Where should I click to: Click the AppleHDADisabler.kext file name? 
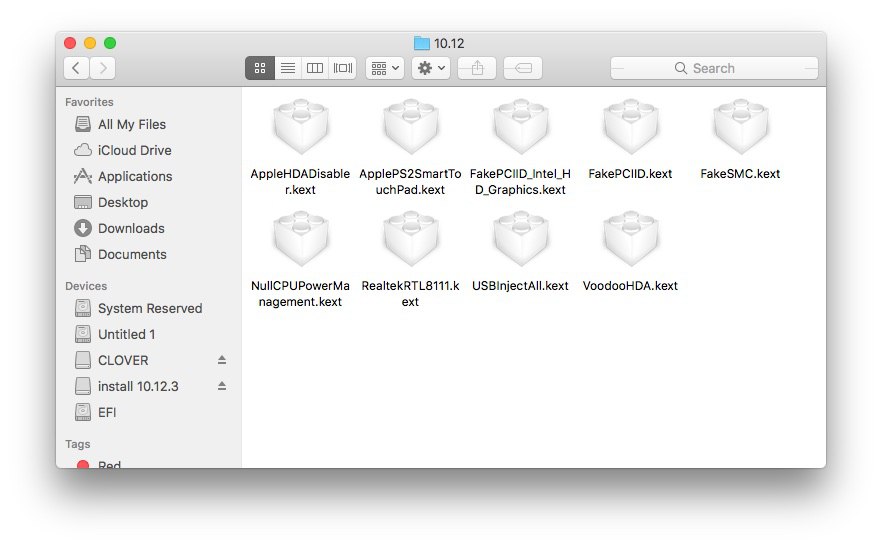(x=300, y=182)
